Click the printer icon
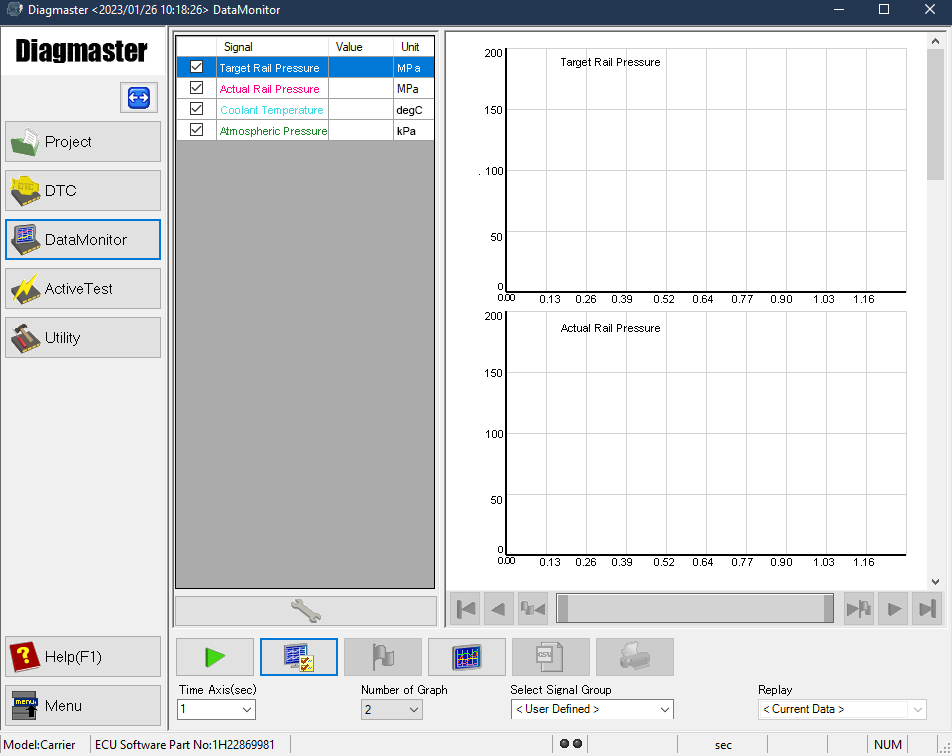952x756 pixels. (x=634, y=657)
